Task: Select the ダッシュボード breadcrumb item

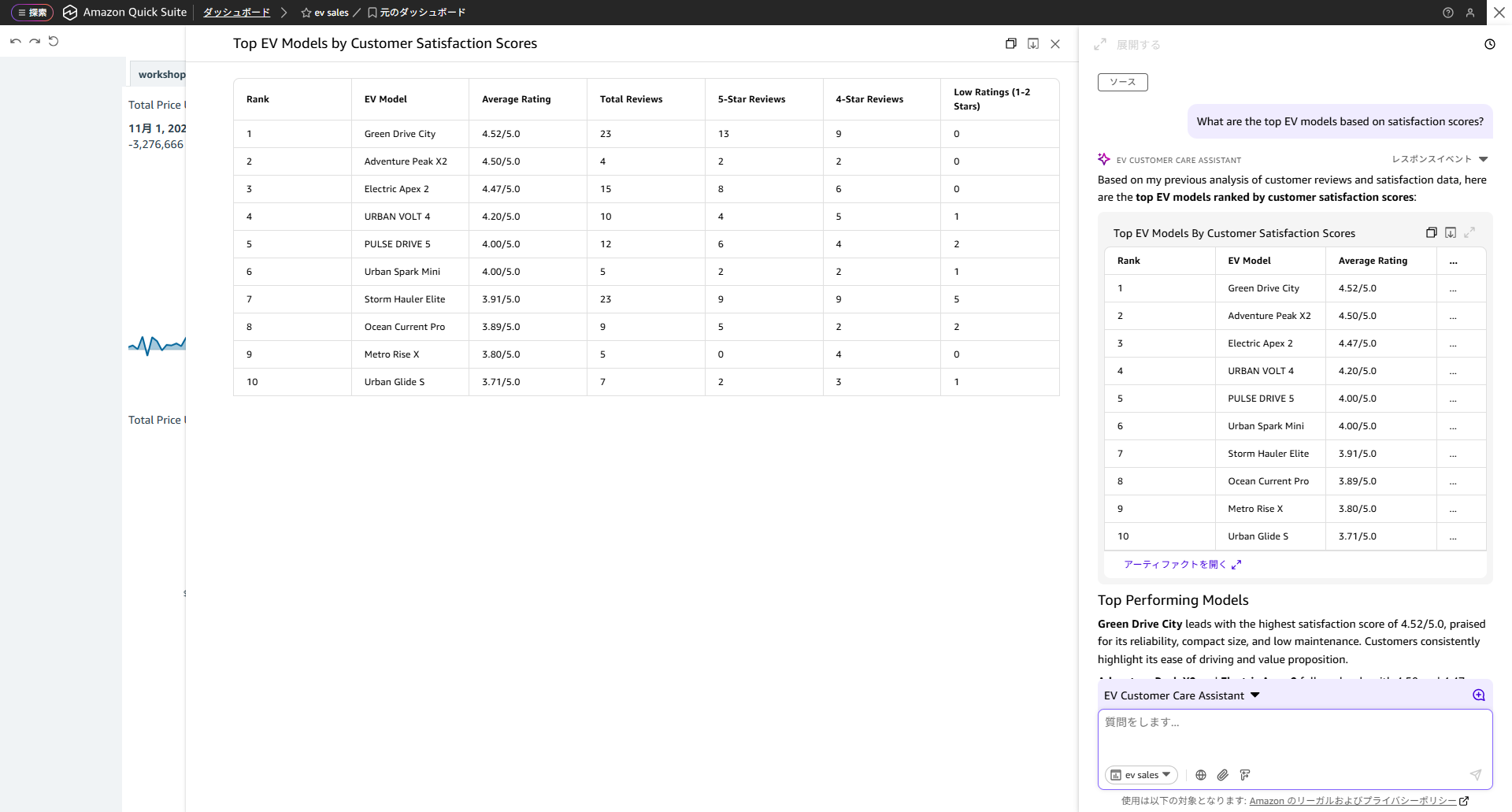Action: point(235,12)
